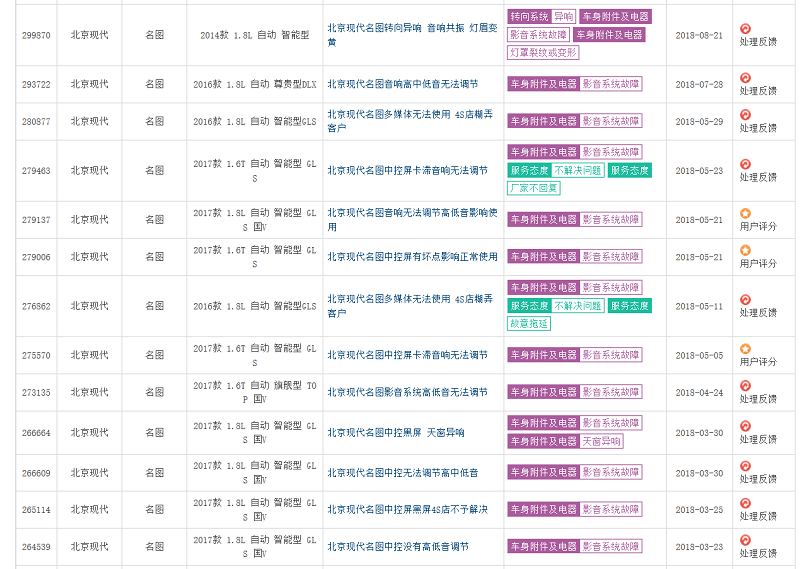Open the 北京现代名图音响高中低音无法调节 complaint link

point(403,84)
